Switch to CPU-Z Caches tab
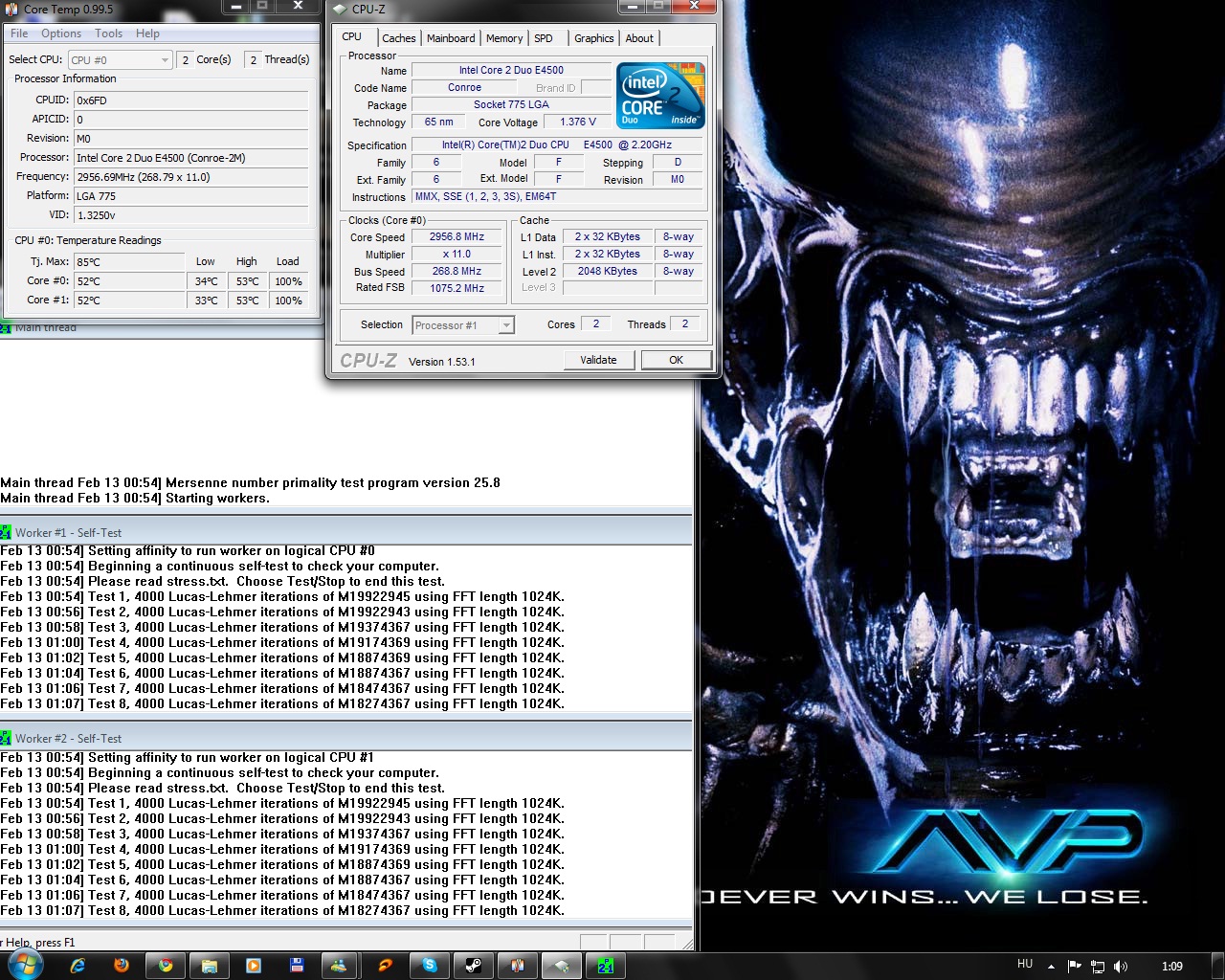The width and height of the screenshot is (1225, 980). tap(398, 38)
